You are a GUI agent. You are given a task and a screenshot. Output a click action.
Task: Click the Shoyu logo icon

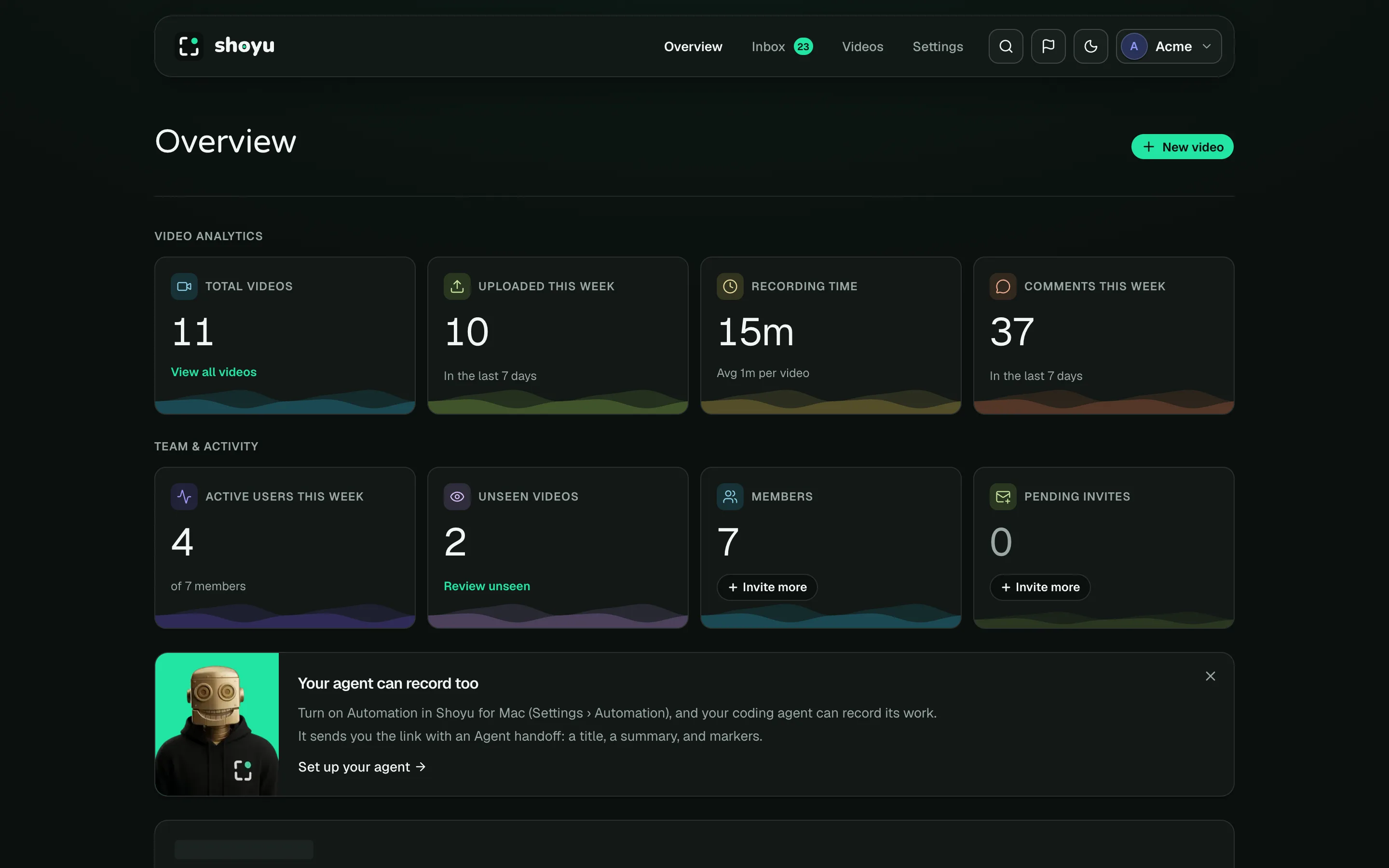(189, 46)
